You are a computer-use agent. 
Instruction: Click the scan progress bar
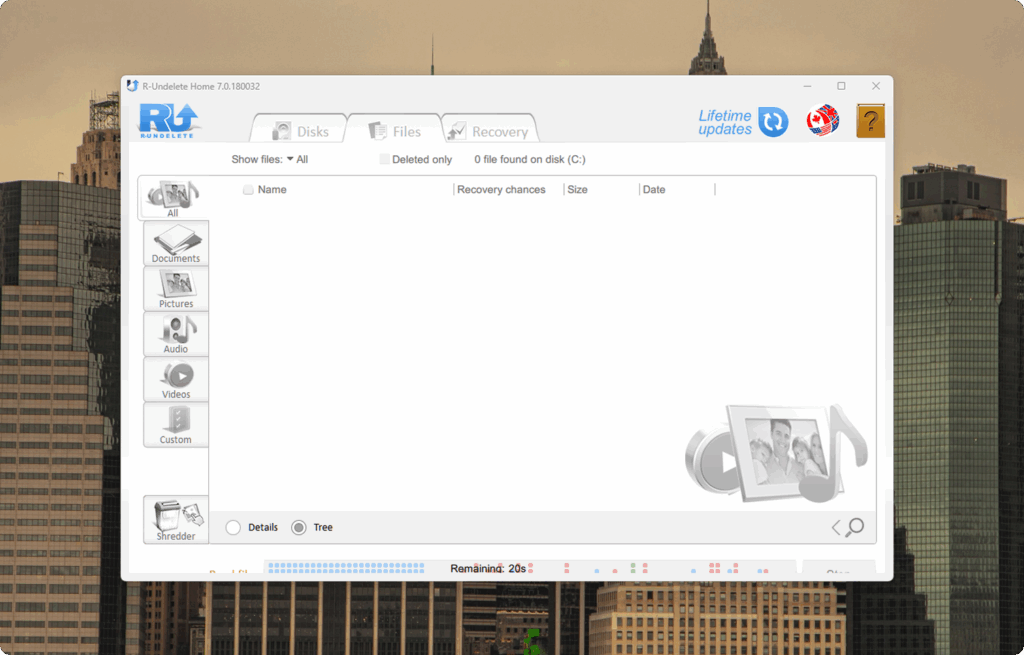click(530, 567)
